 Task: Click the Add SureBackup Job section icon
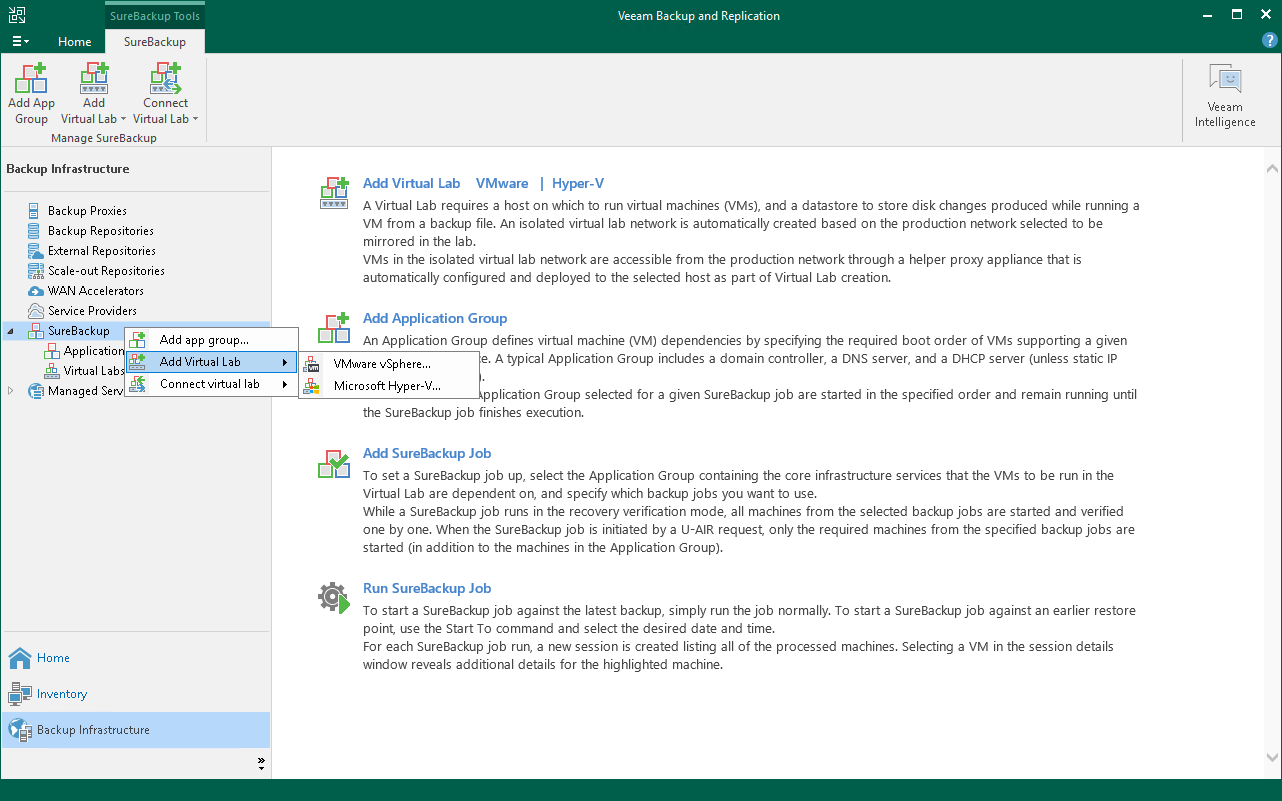tap(334, 462)
